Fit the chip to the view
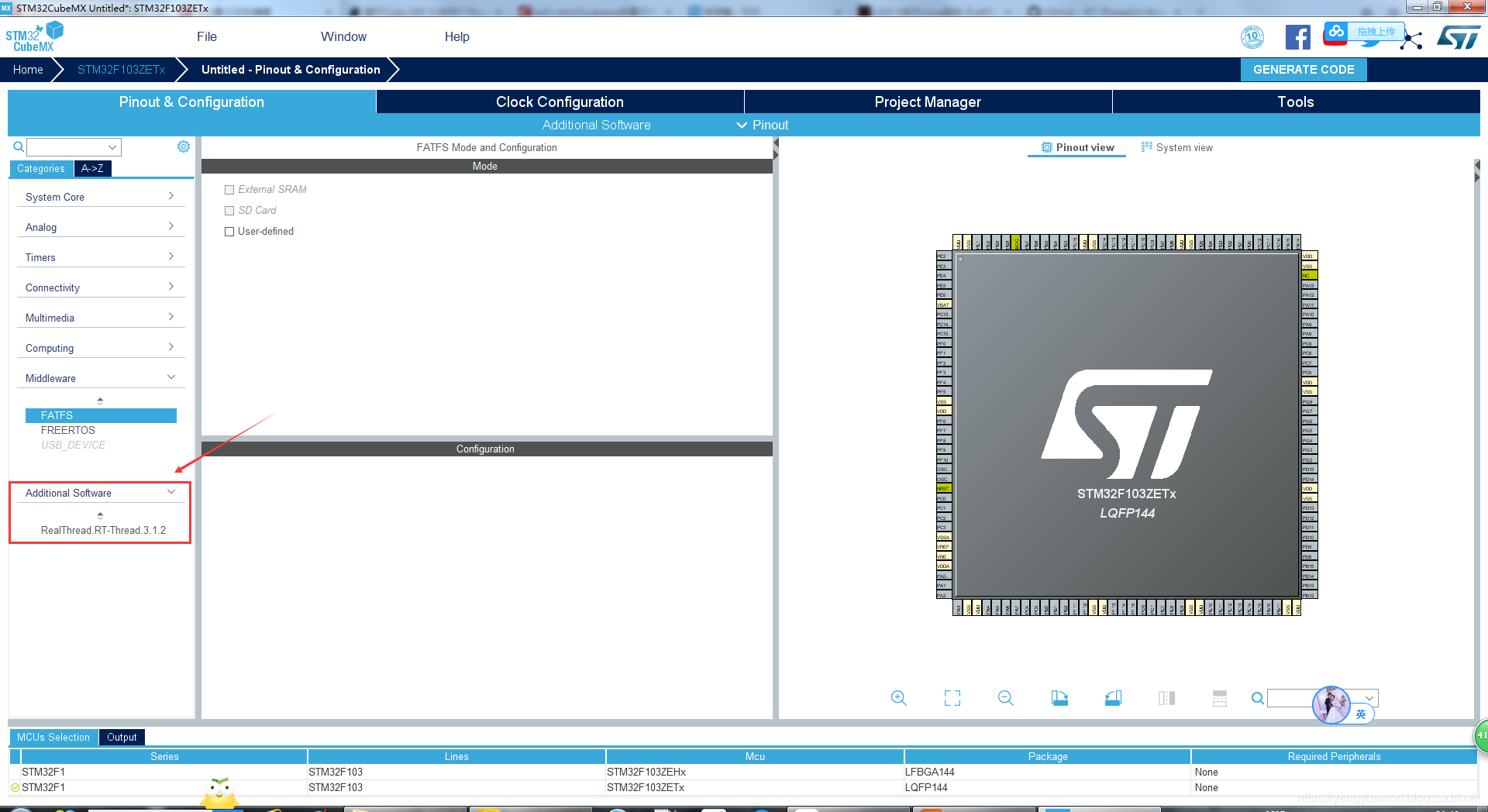The image size is (1488, 812). pyautogui.click(x=952, y=698)
